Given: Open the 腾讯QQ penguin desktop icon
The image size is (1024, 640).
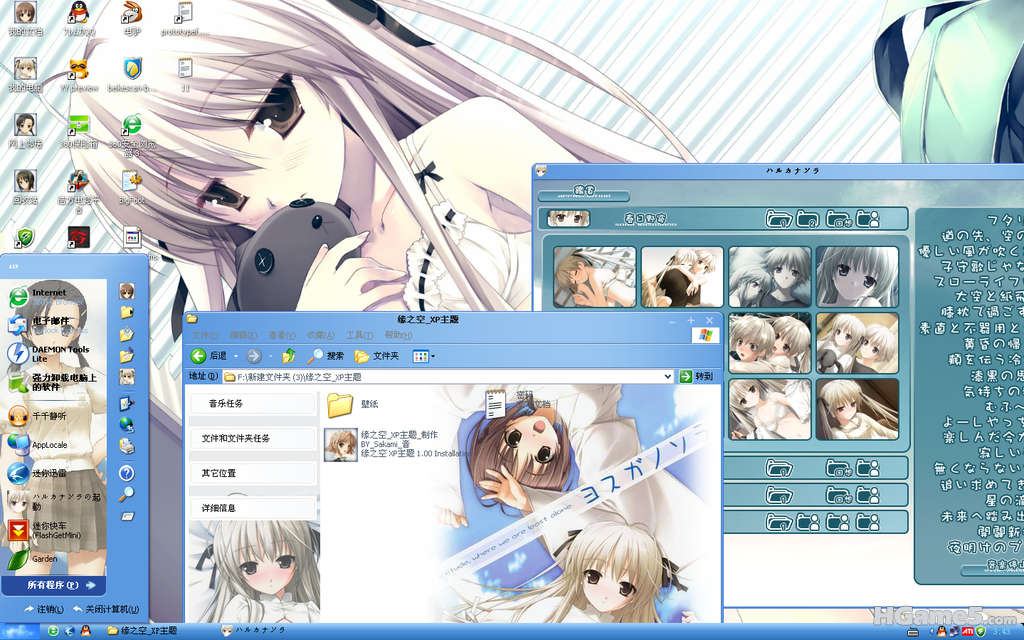Looking at the screenshot, I should (79, 18).
